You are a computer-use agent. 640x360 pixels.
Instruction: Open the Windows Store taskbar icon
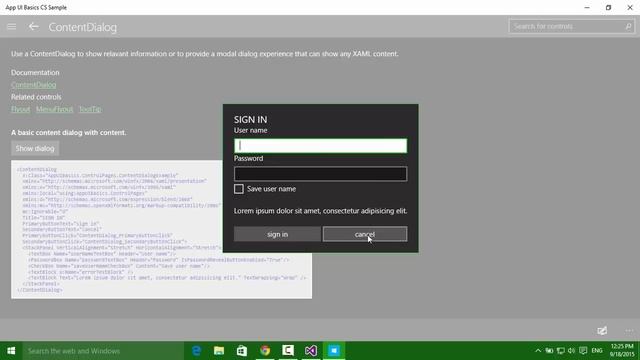(242, 351)
